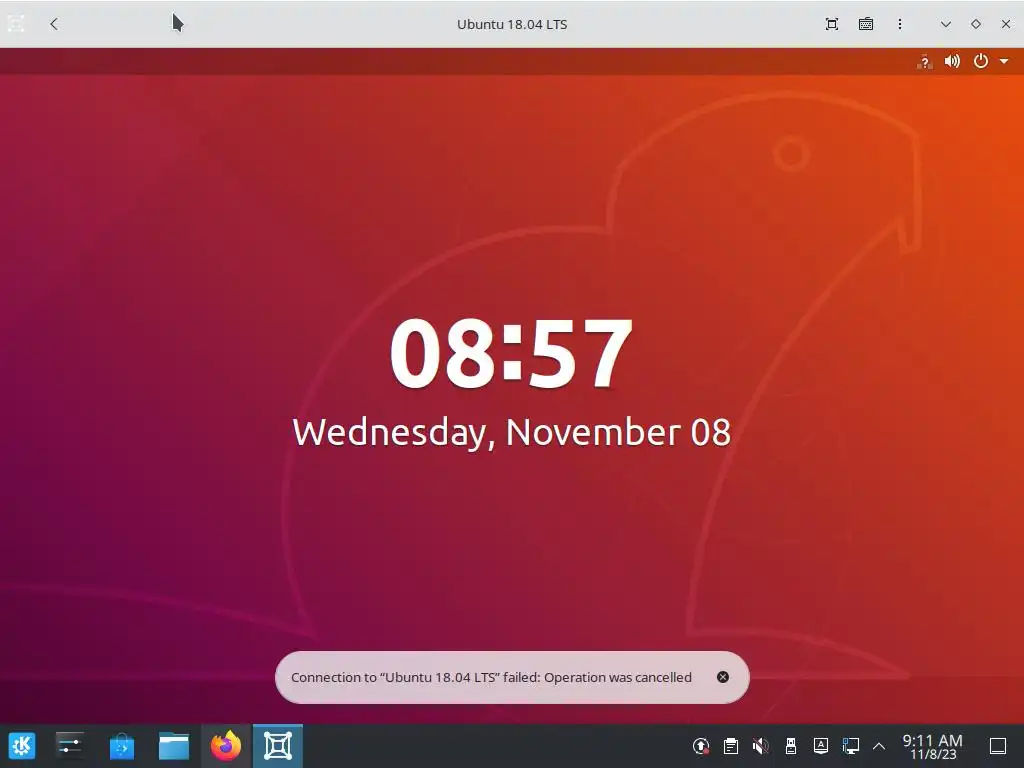
Task: Expand the Ubuntu system menu arrow
Action: click(1004, 61)
